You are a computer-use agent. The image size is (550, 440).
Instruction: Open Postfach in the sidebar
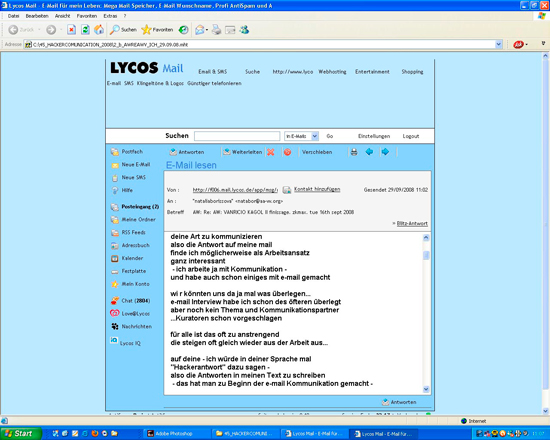point(127,152)
